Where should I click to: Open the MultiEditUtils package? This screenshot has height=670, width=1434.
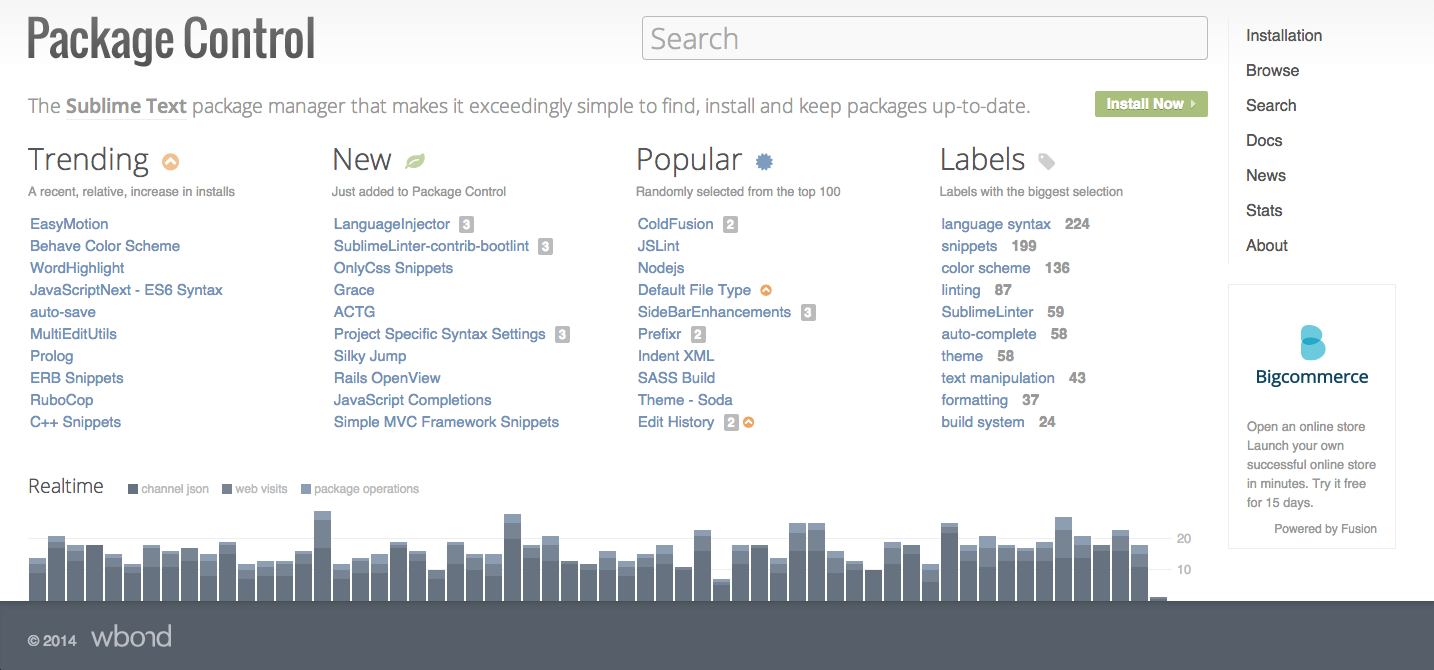[x=73, y=334]
